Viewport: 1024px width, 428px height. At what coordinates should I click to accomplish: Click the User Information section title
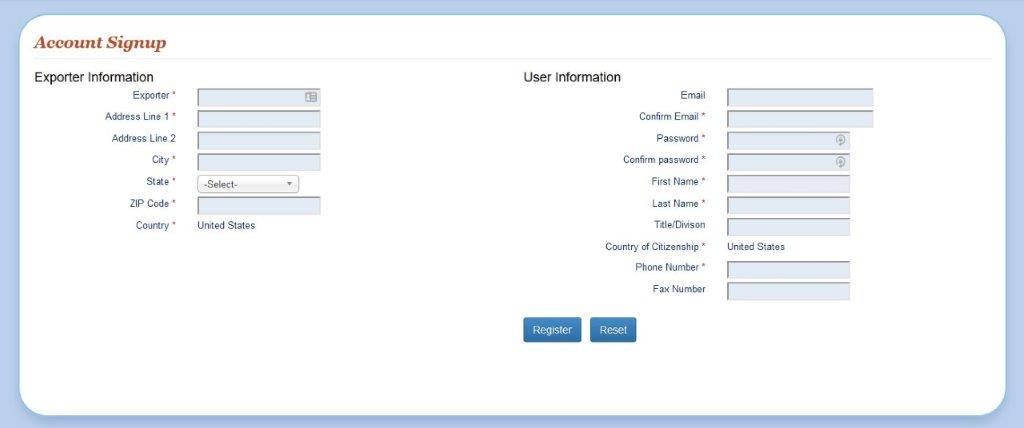572,77
